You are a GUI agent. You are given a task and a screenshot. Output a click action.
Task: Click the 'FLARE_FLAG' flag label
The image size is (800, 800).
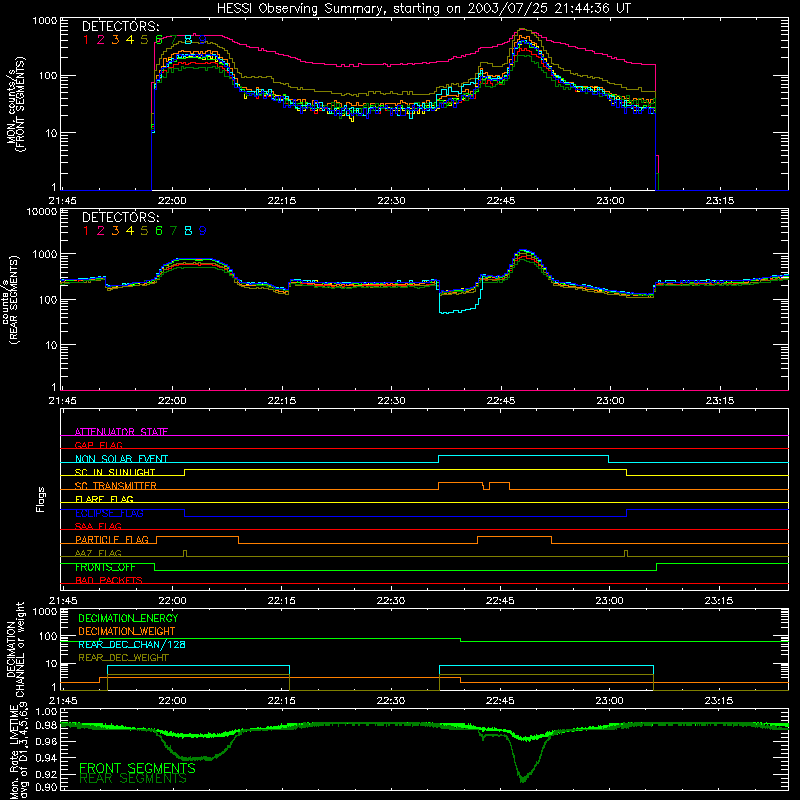(x=104, y=499)
